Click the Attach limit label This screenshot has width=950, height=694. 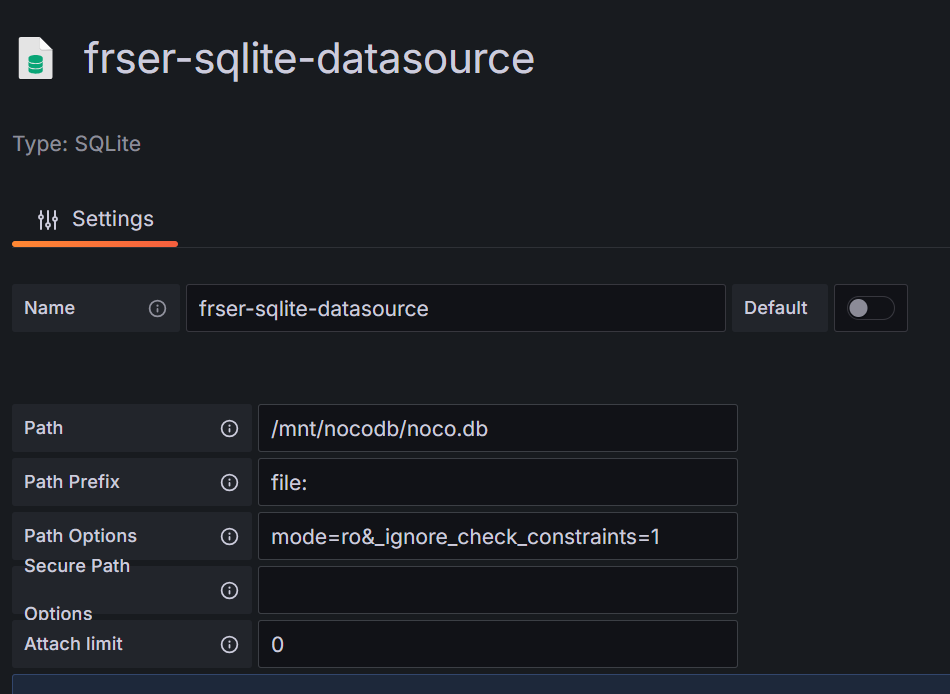pos(73,644)
